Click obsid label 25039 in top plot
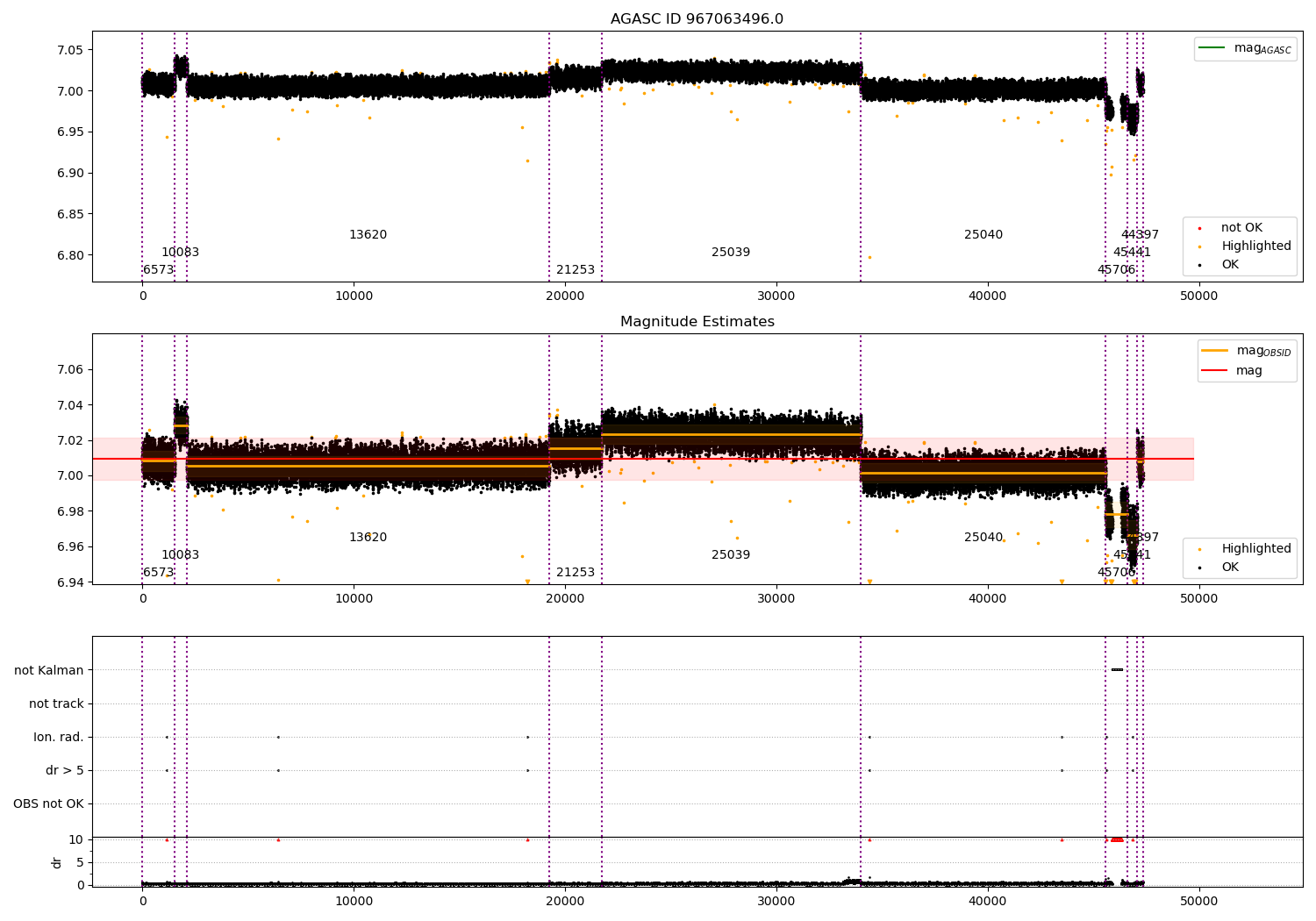The image size is (1316, 921). pyautogui.click(x=731, y=253)
